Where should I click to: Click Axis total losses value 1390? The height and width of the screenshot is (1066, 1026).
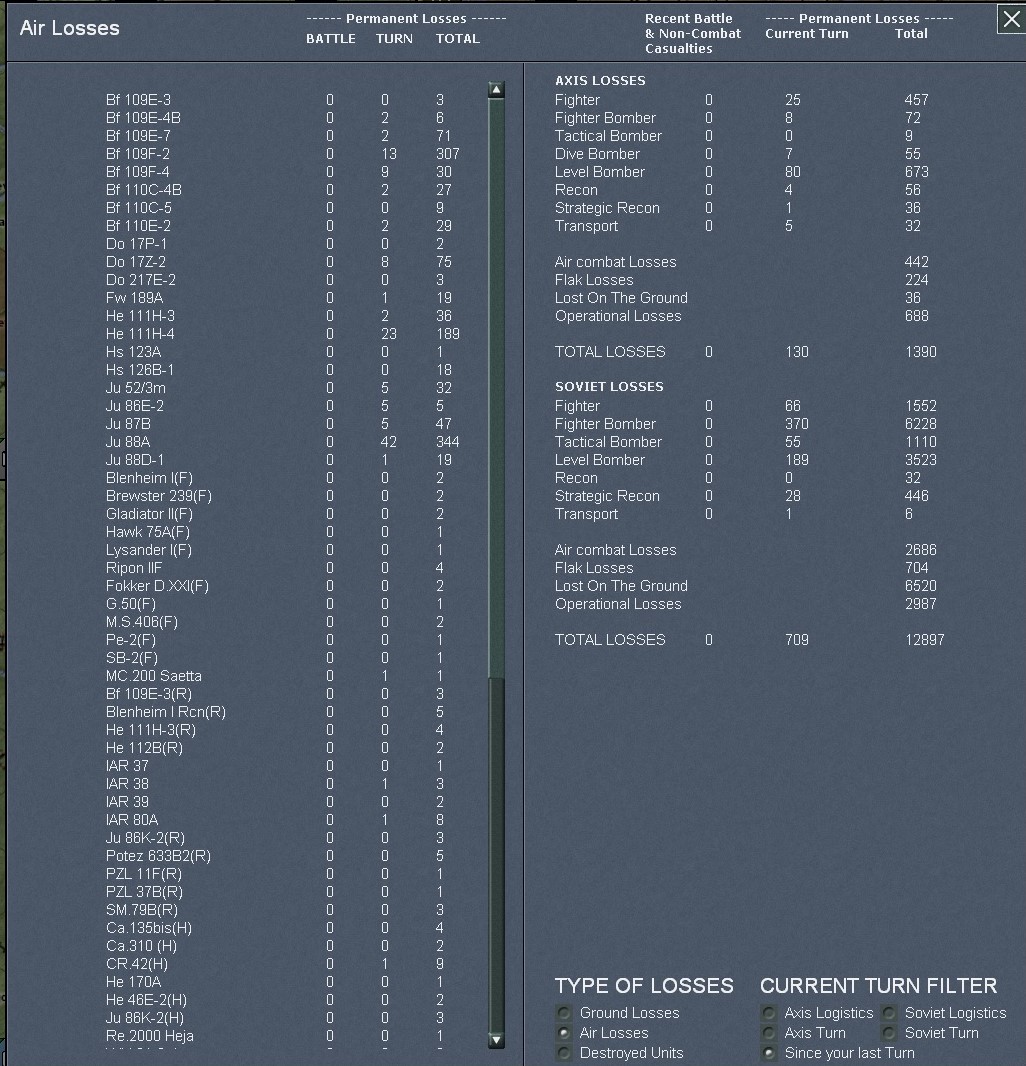coord(921,351)
